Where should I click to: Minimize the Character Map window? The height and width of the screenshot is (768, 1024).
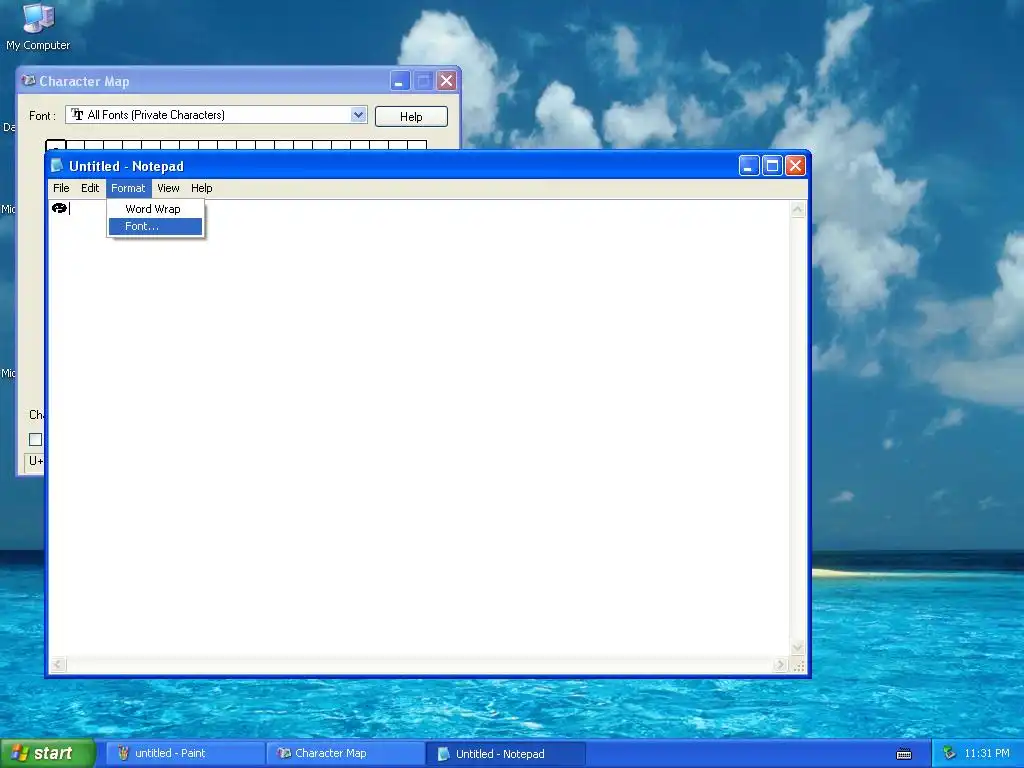[x=400, y=81]
